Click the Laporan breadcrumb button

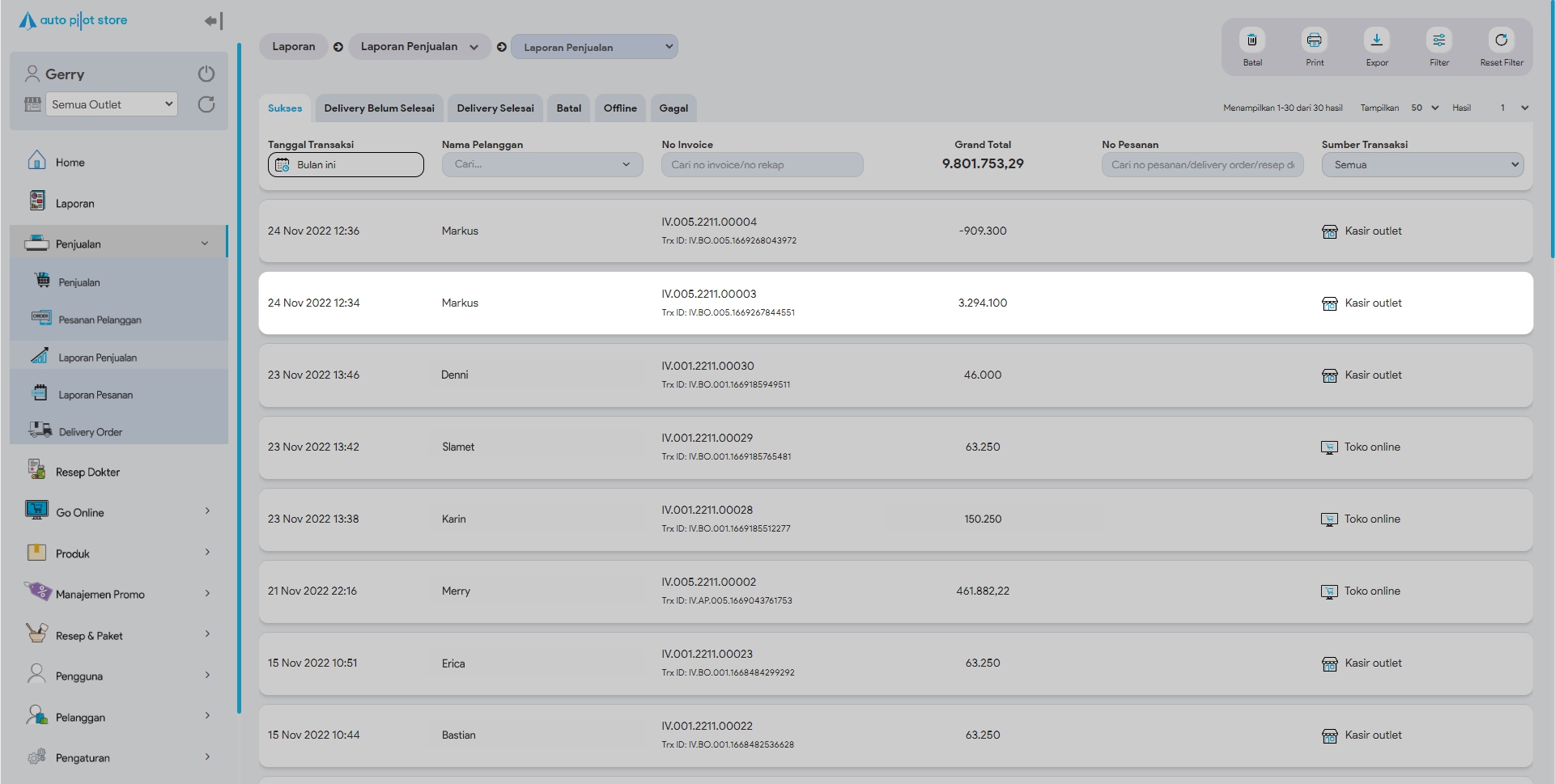pyautogui.click(x=293, y=47)
